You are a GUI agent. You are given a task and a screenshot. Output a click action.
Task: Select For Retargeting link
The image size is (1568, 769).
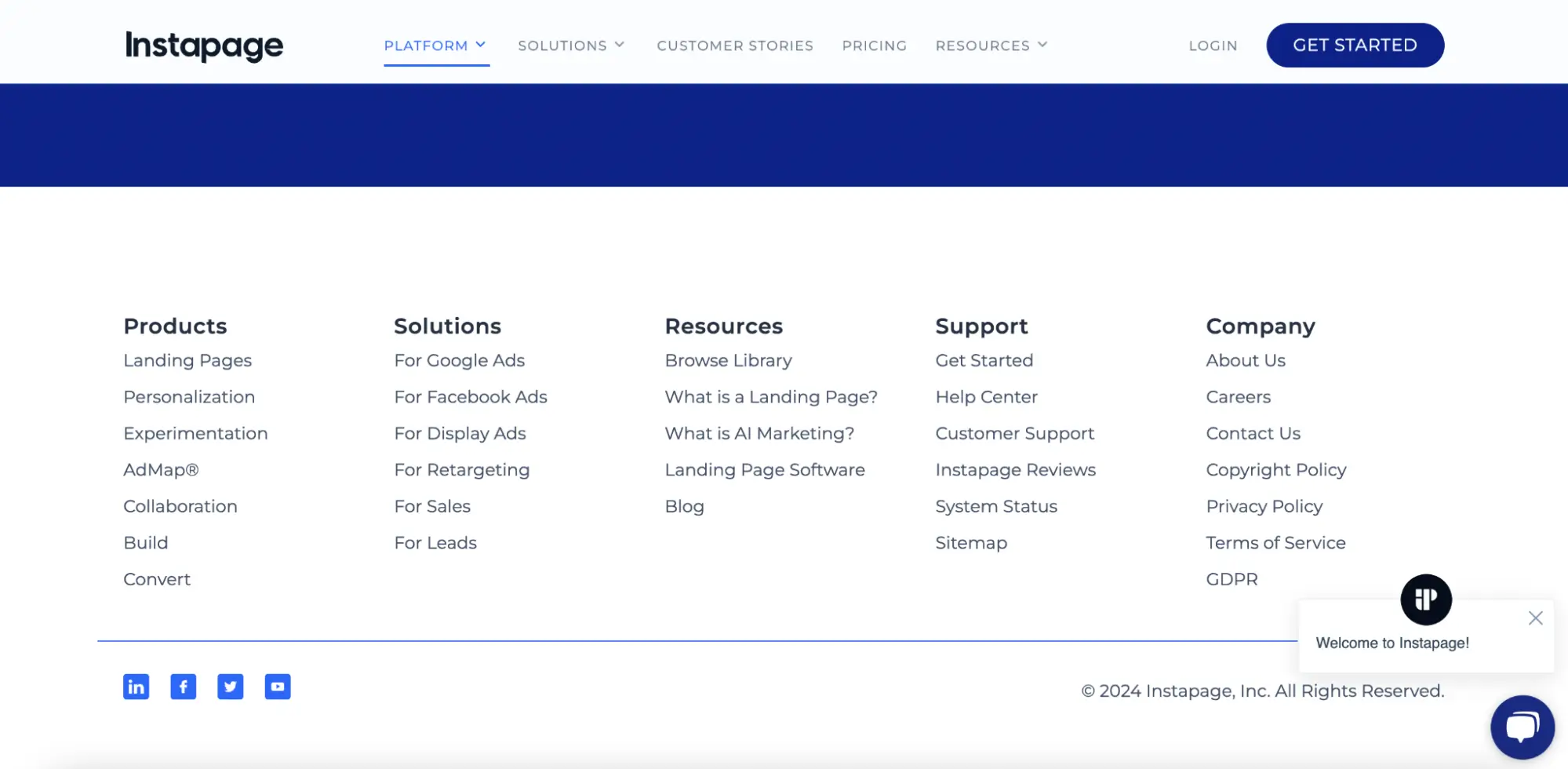[x=462, y=470]
